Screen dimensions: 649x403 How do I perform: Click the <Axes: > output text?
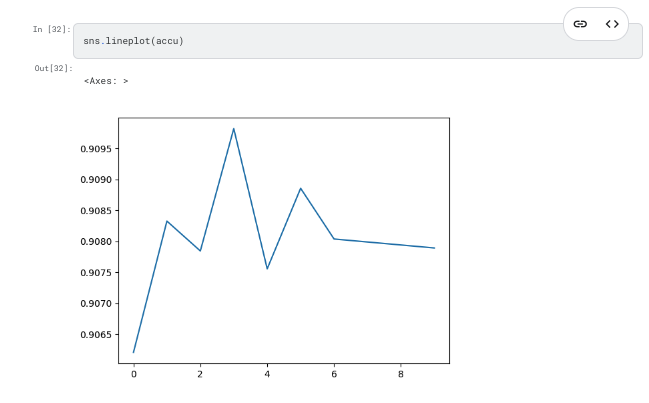[106, 81]
